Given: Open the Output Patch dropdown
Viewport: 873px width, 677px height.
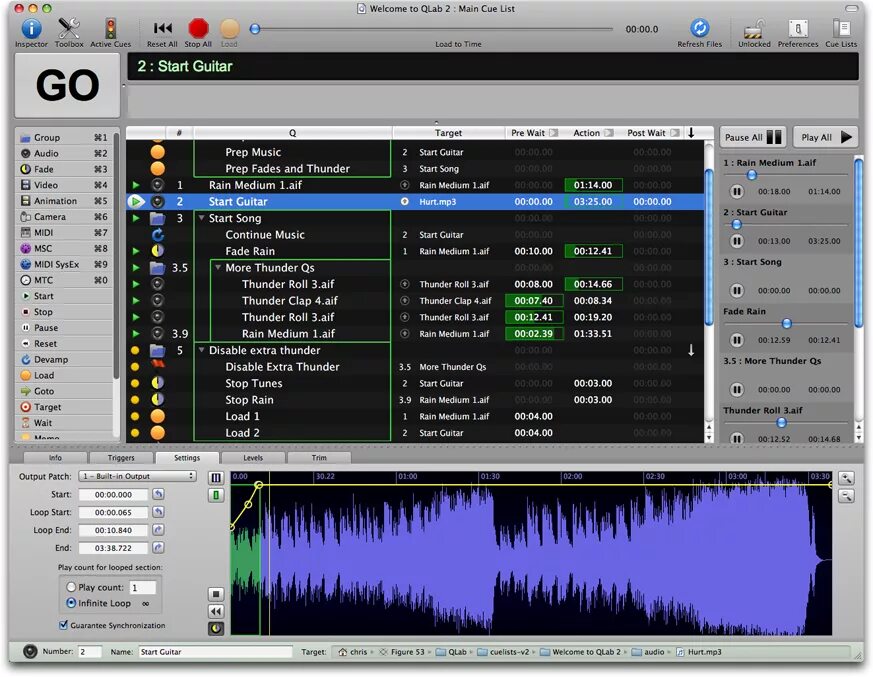Looking at the screenshot, I should tap(137, 476).
